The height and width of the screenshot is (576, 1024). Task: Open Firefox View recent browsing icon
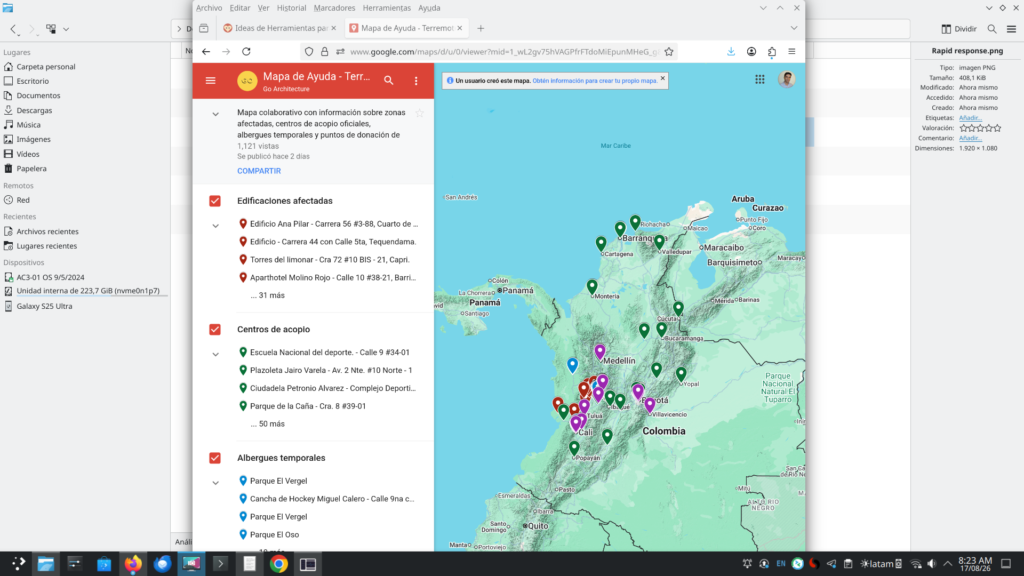204,28
